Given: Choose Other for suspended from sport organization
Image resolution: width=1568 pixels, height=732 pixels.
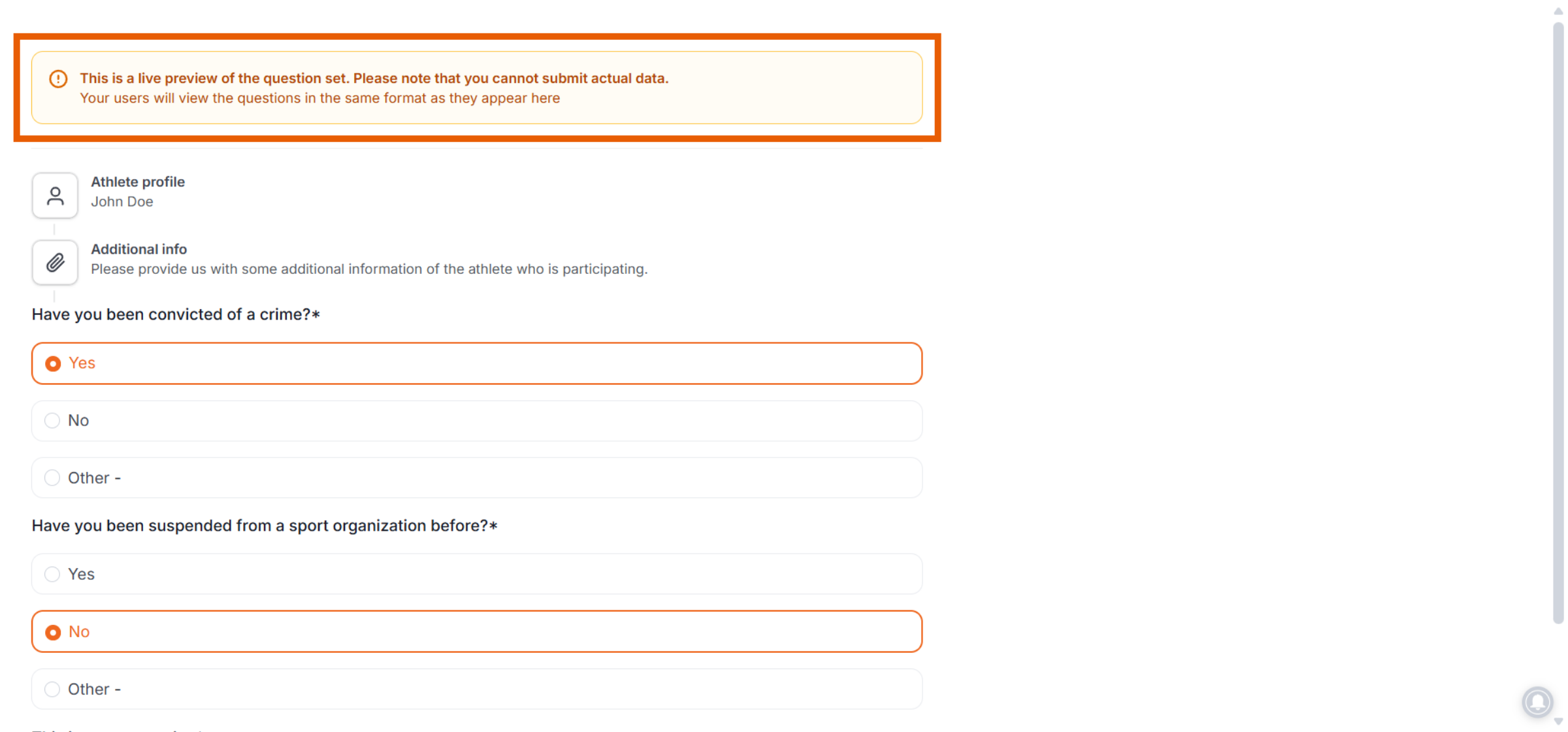Looking at the screenshot, I should pyautogui.click(x=477, y=689).
